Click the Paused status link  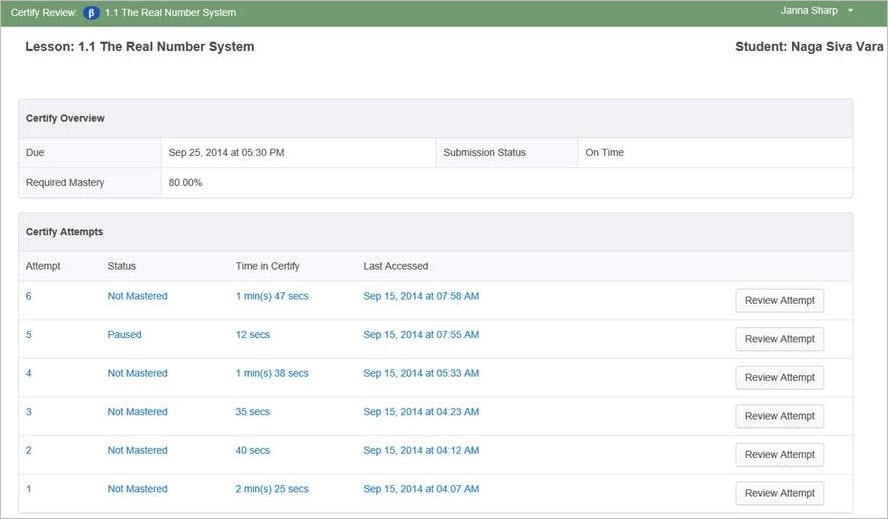click(125, 335)
